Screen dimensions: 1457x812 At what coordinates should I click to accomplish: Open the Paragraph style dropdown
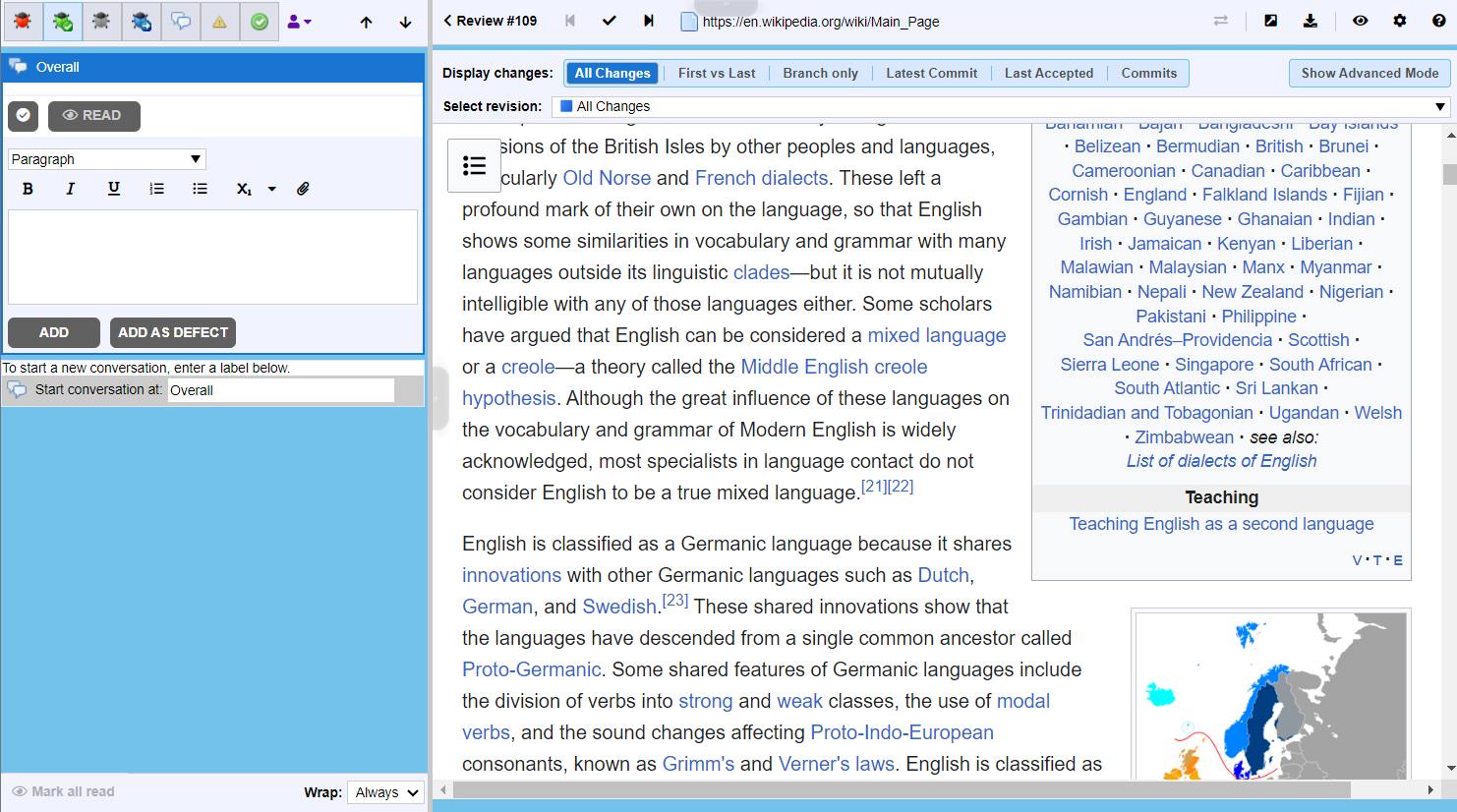click(106, 159)
